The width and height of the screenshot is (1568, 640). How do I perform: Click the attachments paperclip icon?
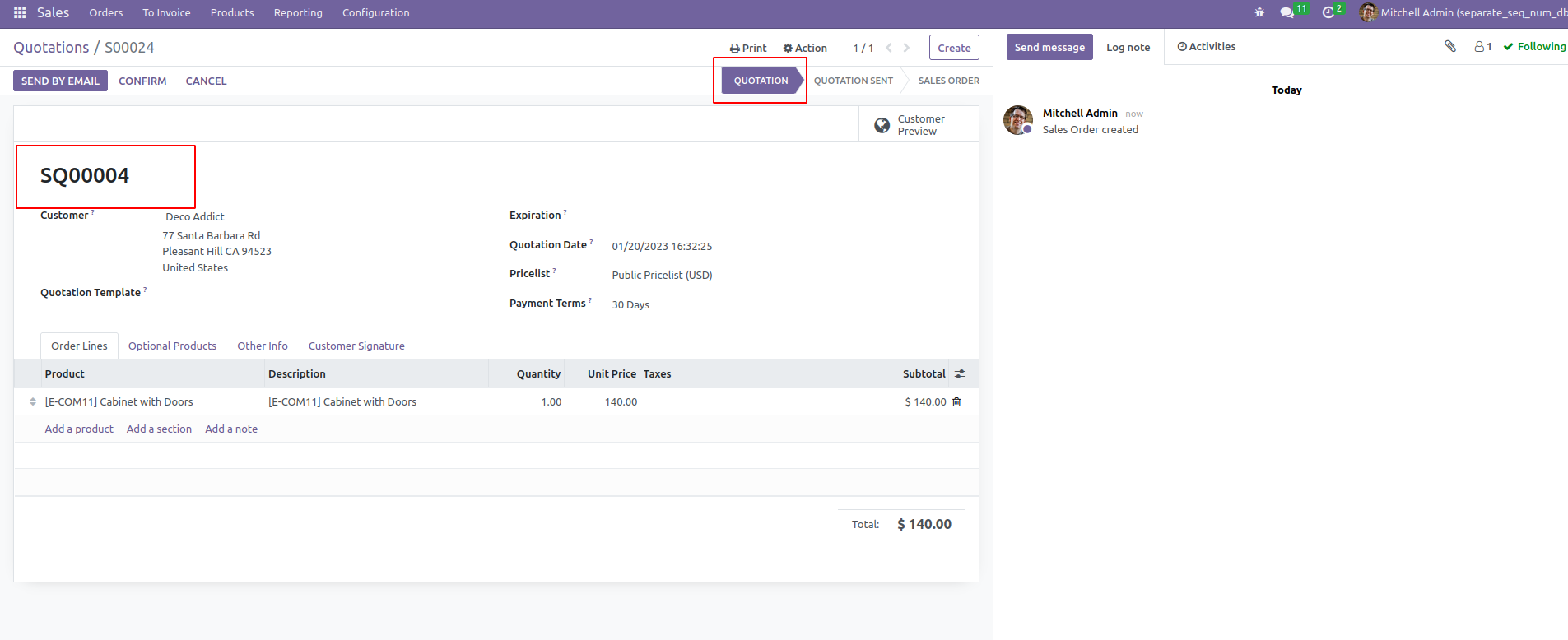[1450, 46]
